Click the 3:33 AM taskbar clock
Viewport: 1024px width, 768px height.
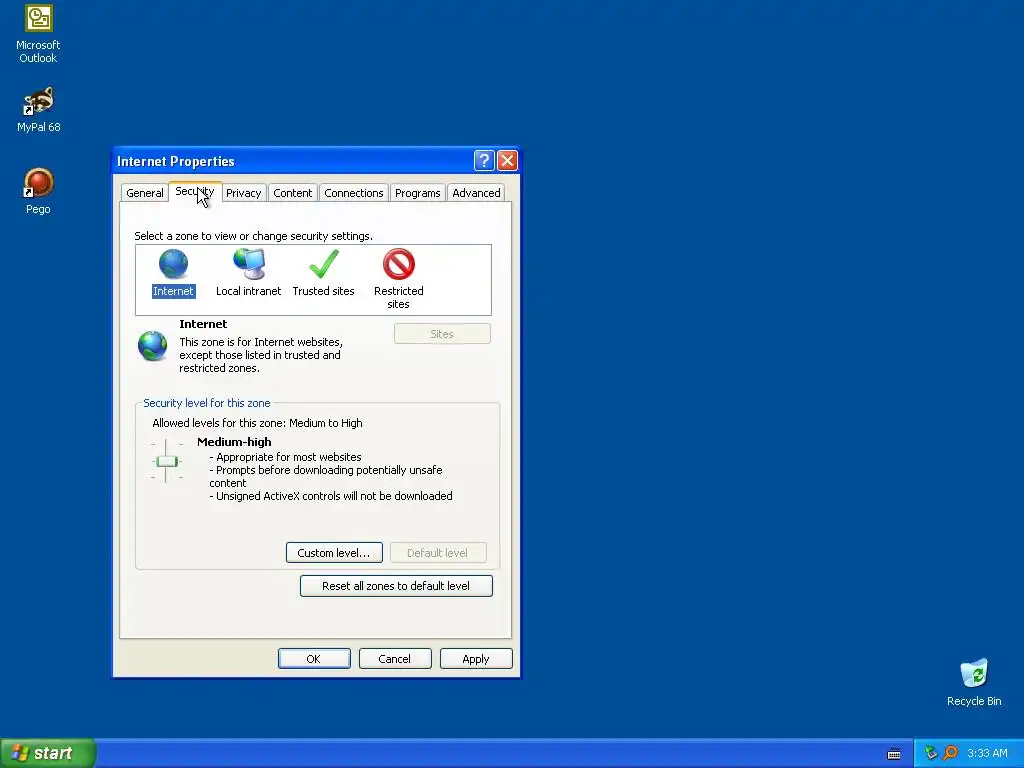point(987,753)
